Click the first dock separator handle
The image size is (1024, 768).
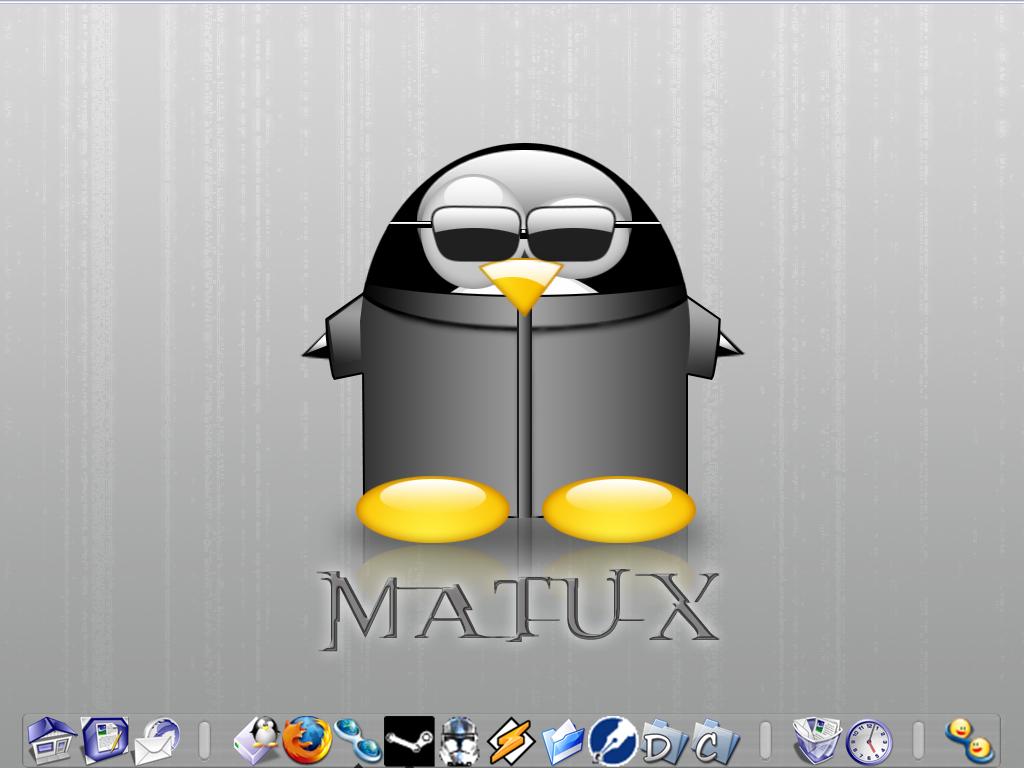tap(205, 741)
